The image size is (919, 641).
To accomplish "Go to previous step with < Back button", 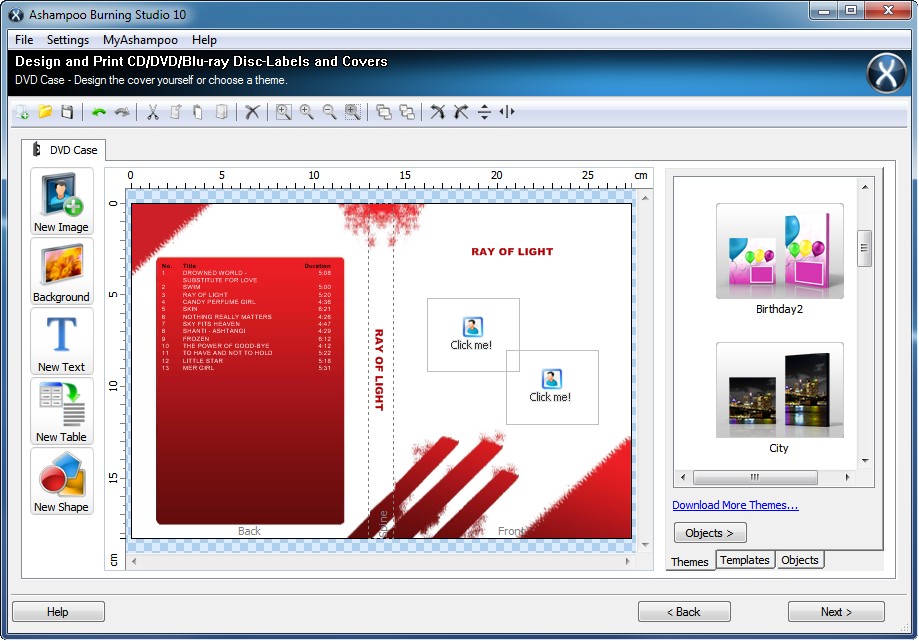I will 684,612.
